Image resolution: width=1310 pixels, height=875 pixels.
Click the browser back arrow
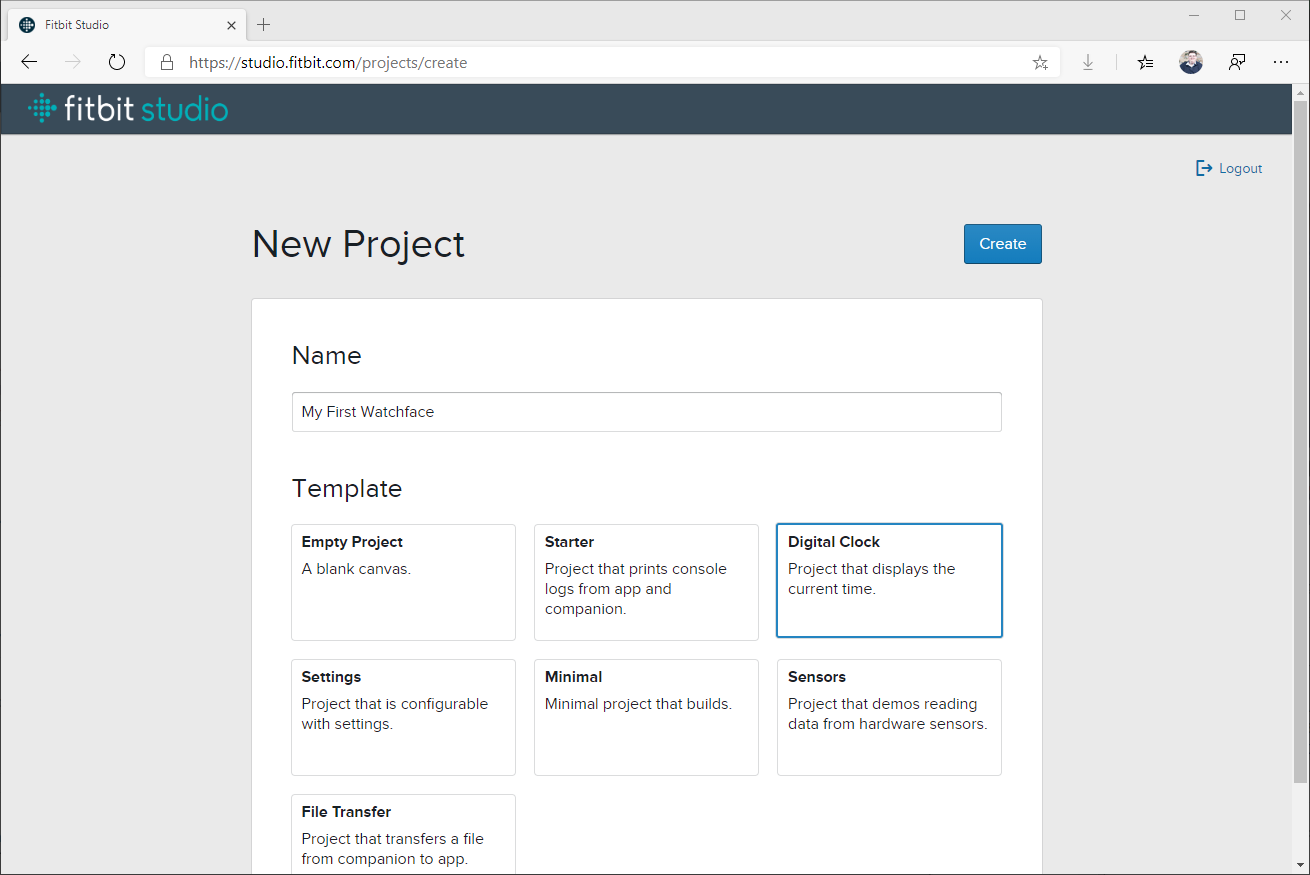[29, 62]
